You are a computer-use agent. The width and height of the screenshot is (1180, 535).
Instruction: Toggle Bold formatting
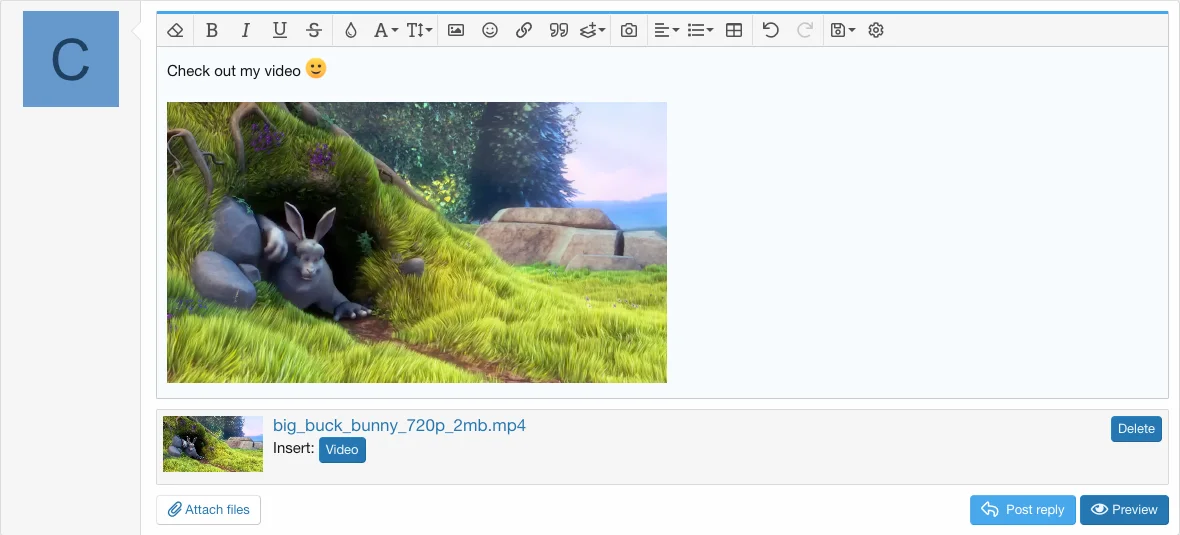tap(211, 30)
